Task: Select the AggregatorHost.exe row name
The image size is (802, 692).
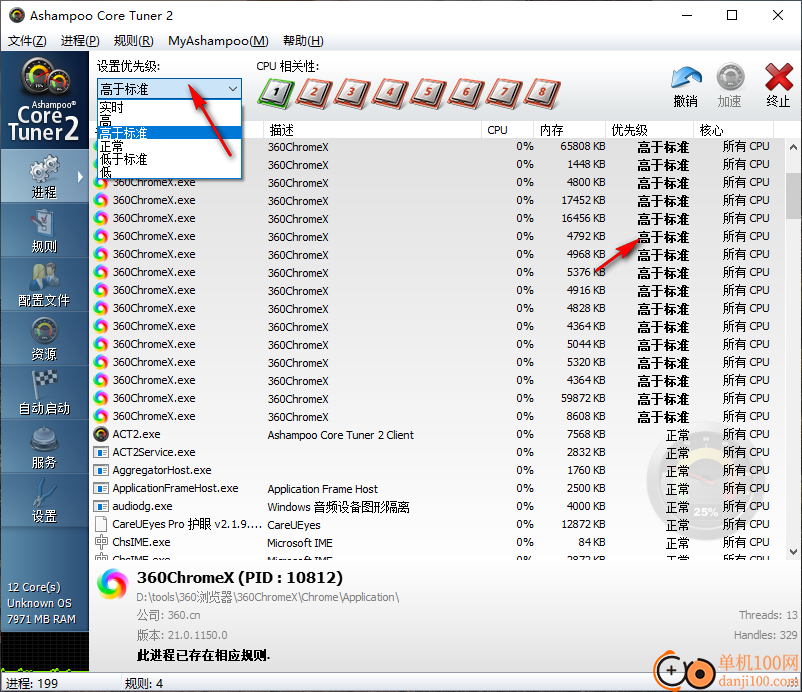Action: pos(162,470)
